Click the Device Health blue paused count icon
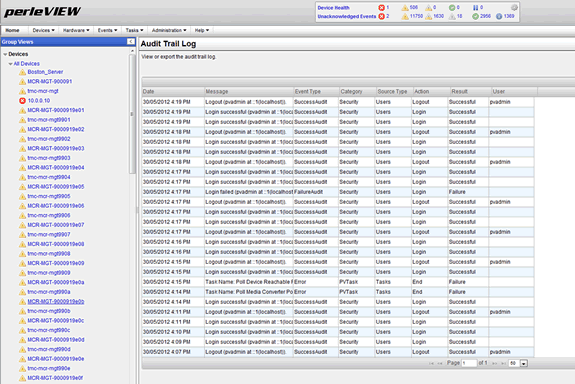 point(476,7)
